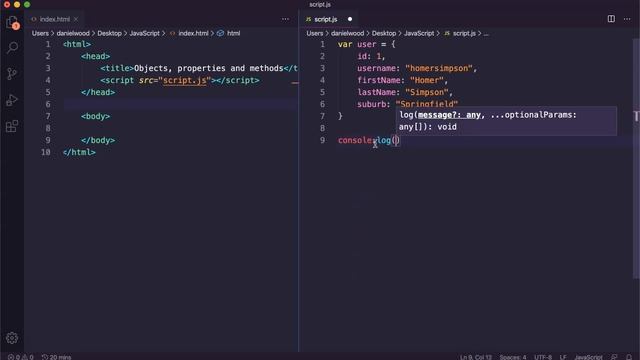This screenshot has height=360, width=640.
Task: Click line number 9 in script.js gutter
Action: pos(322,140)
